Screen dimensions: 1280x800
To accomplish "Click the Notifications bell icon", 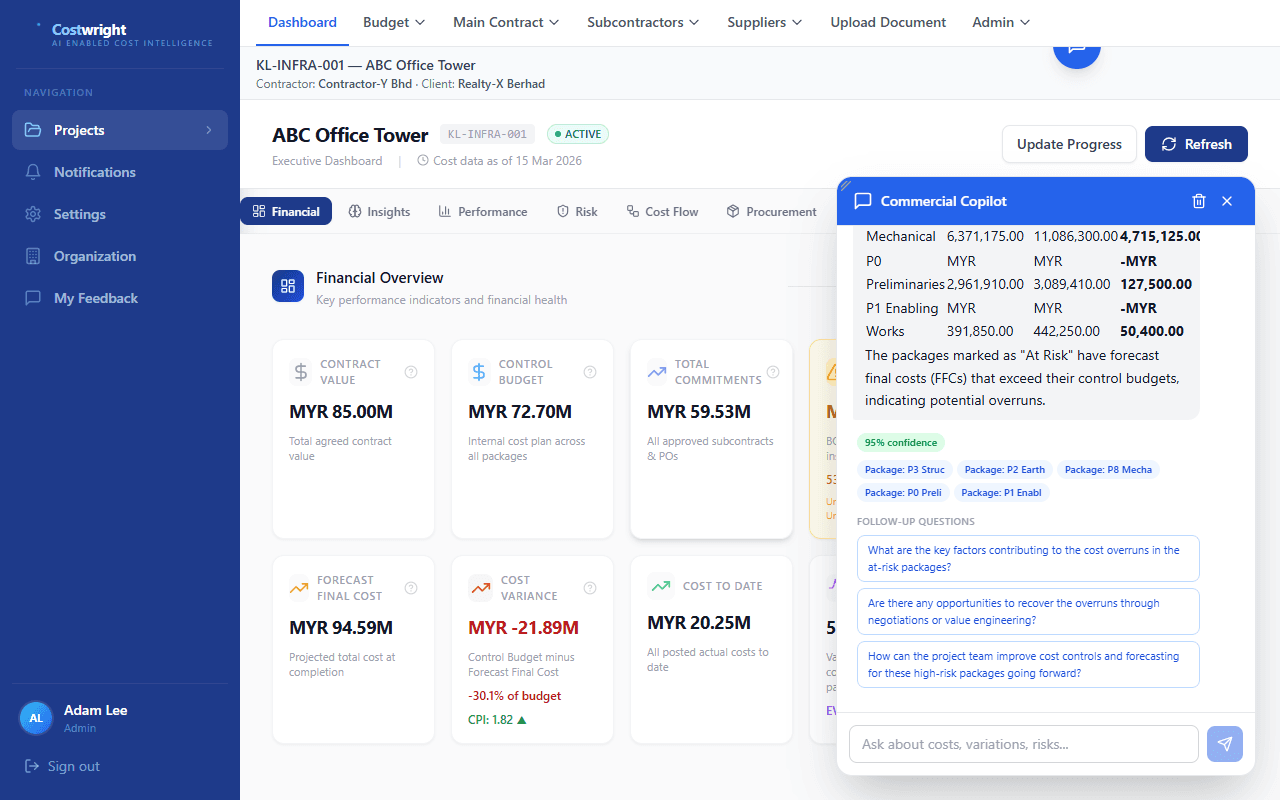I will [33, 172].
